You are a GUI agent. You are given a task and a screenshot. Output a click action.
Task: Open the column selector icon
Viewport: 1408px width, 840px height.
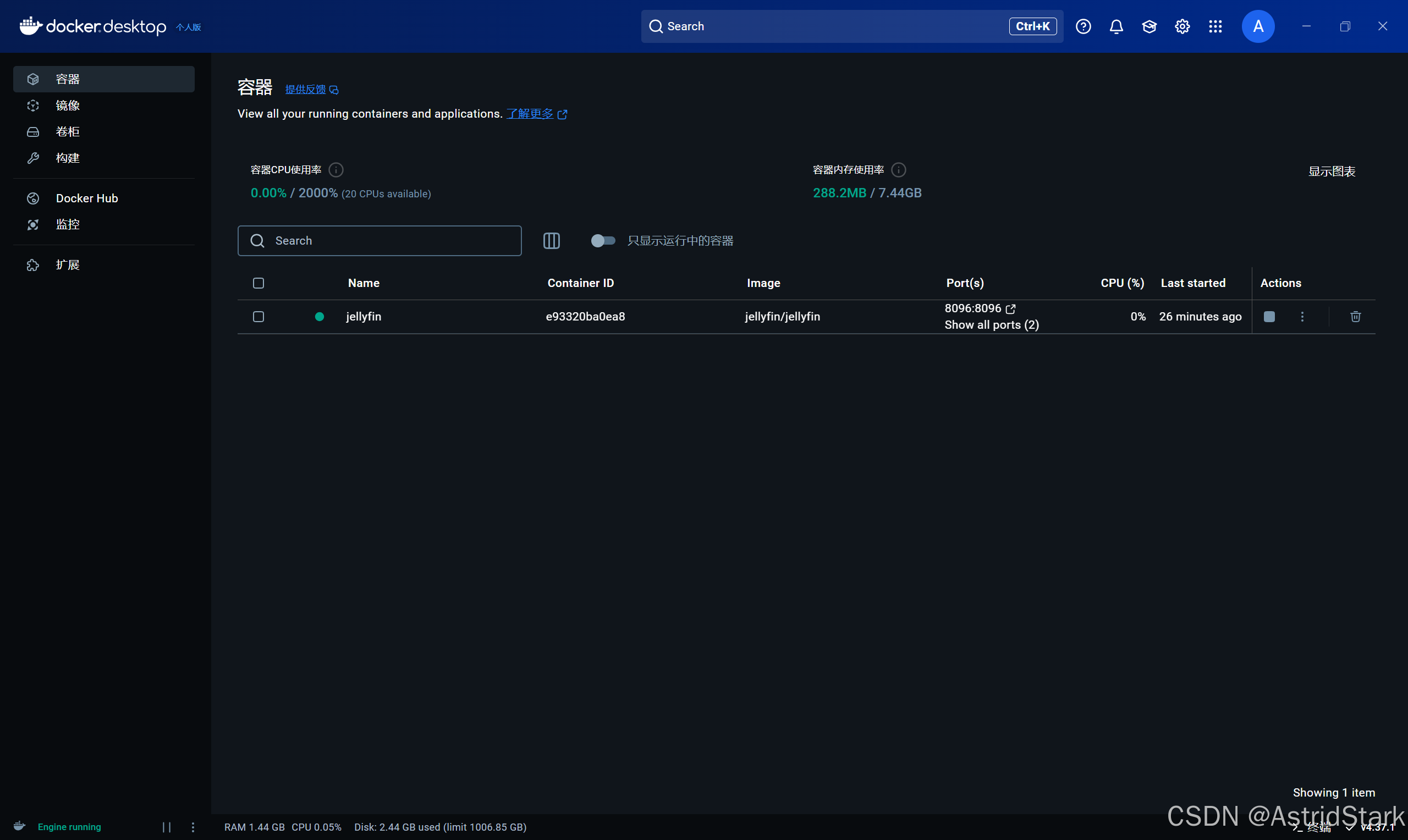pos(551,241)
